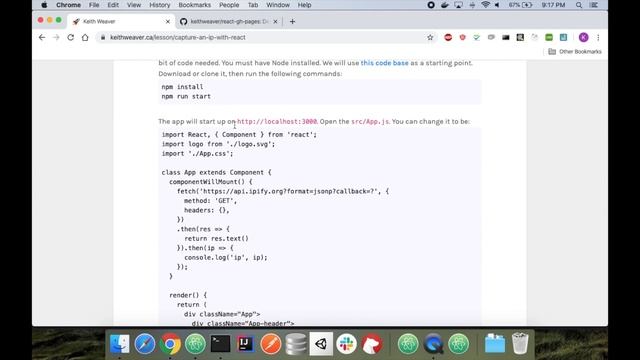Bookmark this page with the star icon

430,37
